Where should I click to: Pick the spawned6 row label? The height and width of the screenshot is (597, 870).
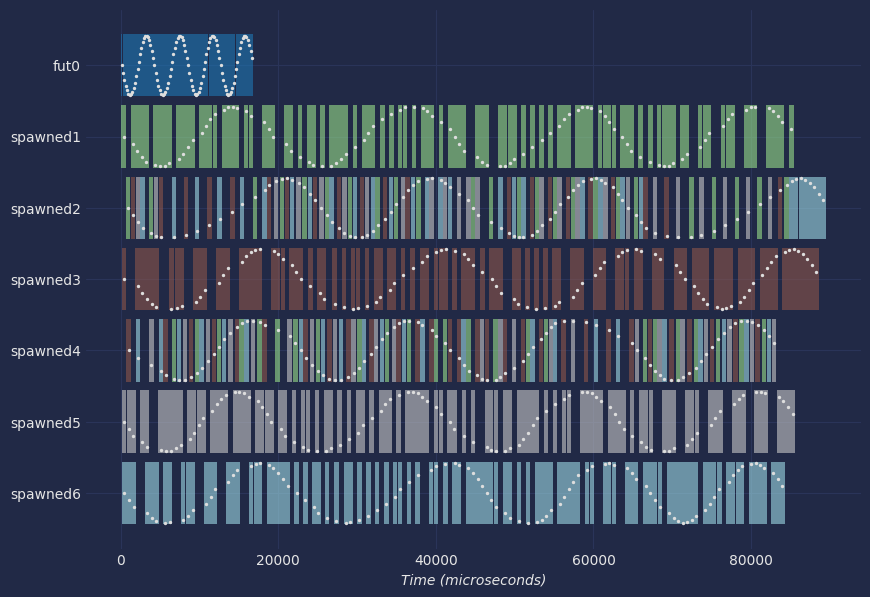click(45, 494)
